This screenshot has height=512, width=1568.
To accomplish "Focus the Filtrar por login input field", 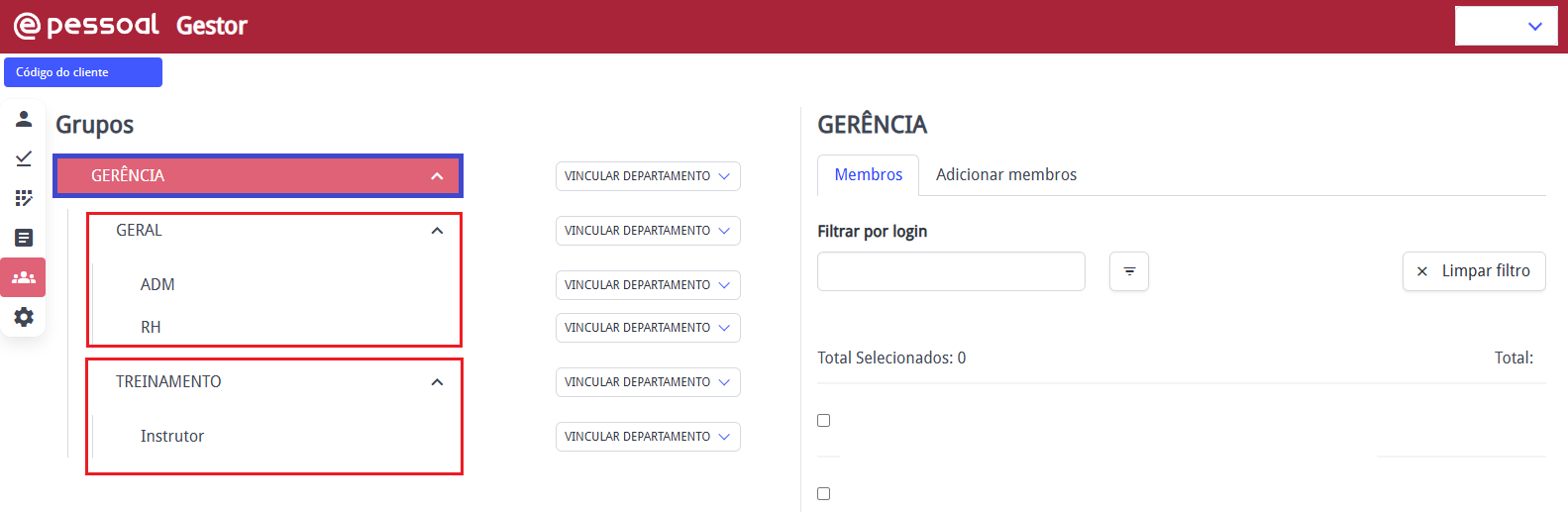I will (x=951, y=271).
